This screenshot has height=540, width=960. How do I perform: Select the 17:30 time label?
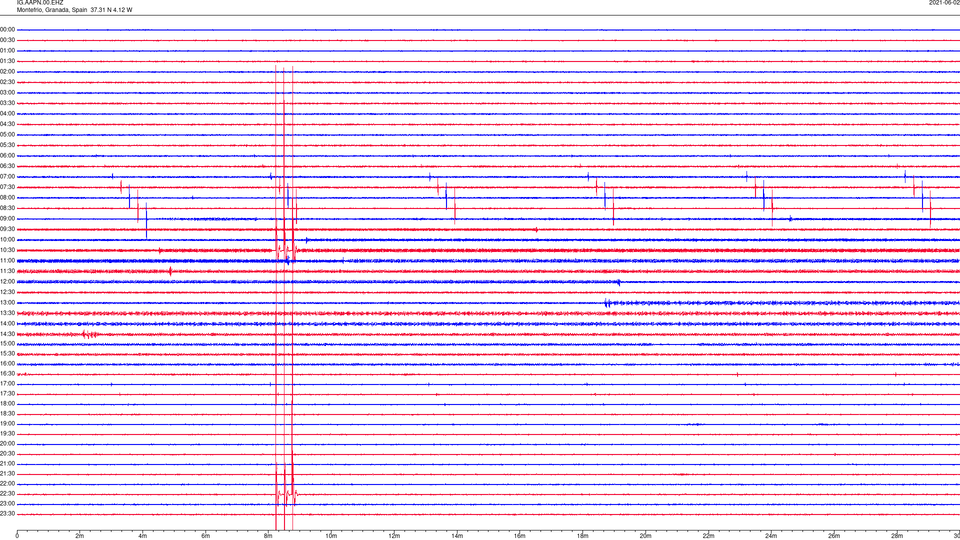pyautogui.click(x=7, y=394)
